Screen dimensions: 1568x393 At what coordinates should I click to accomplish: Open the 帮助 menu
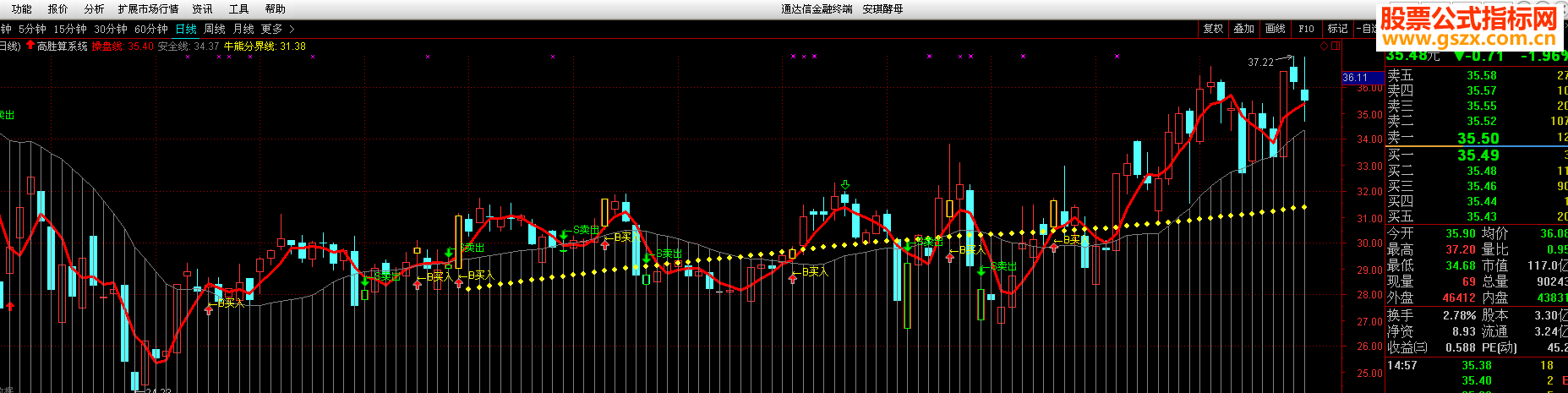point(275,8)
